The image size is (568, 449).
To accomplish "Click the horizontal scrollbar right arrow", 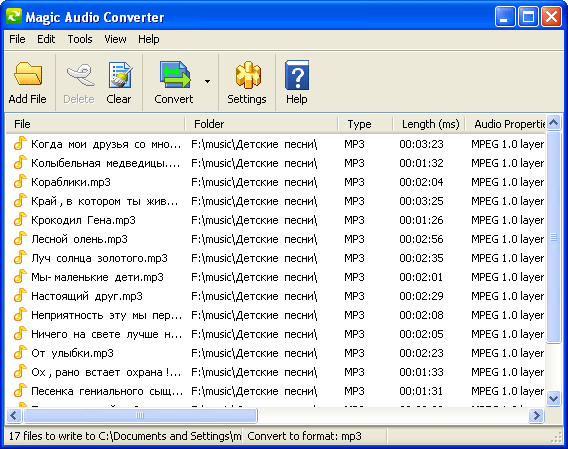I will click(536, 415).
